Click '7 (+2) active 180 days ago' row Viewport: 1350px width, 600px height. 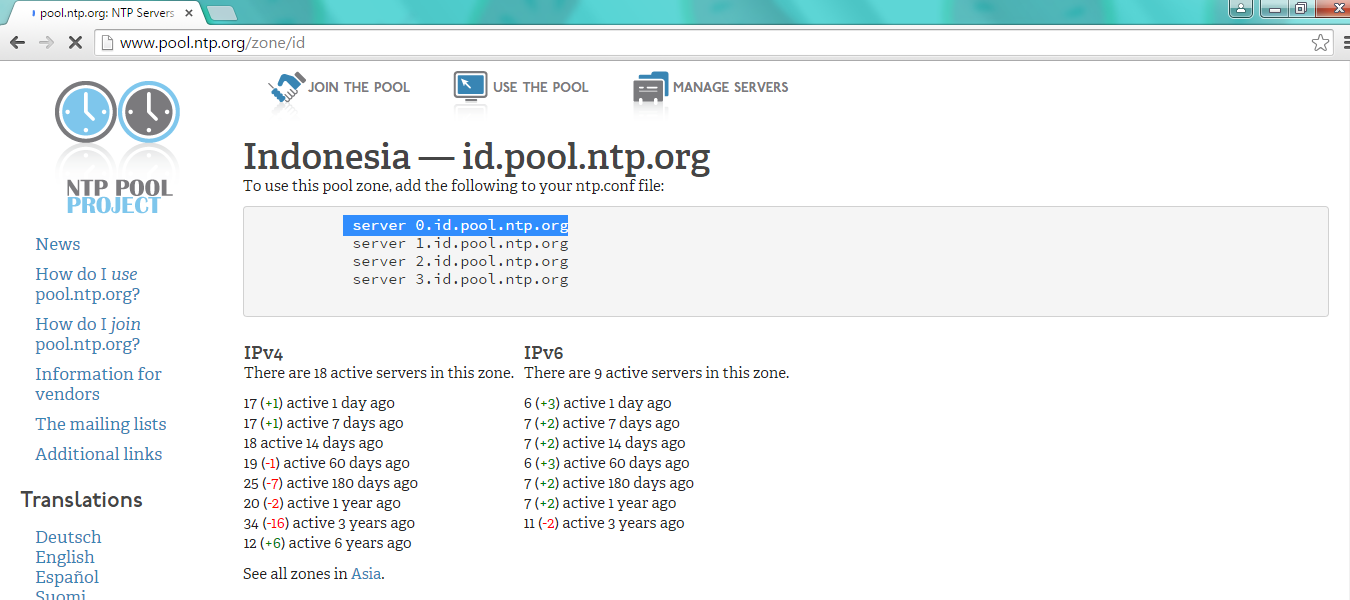pyautogui.click(x=609, y=483)
